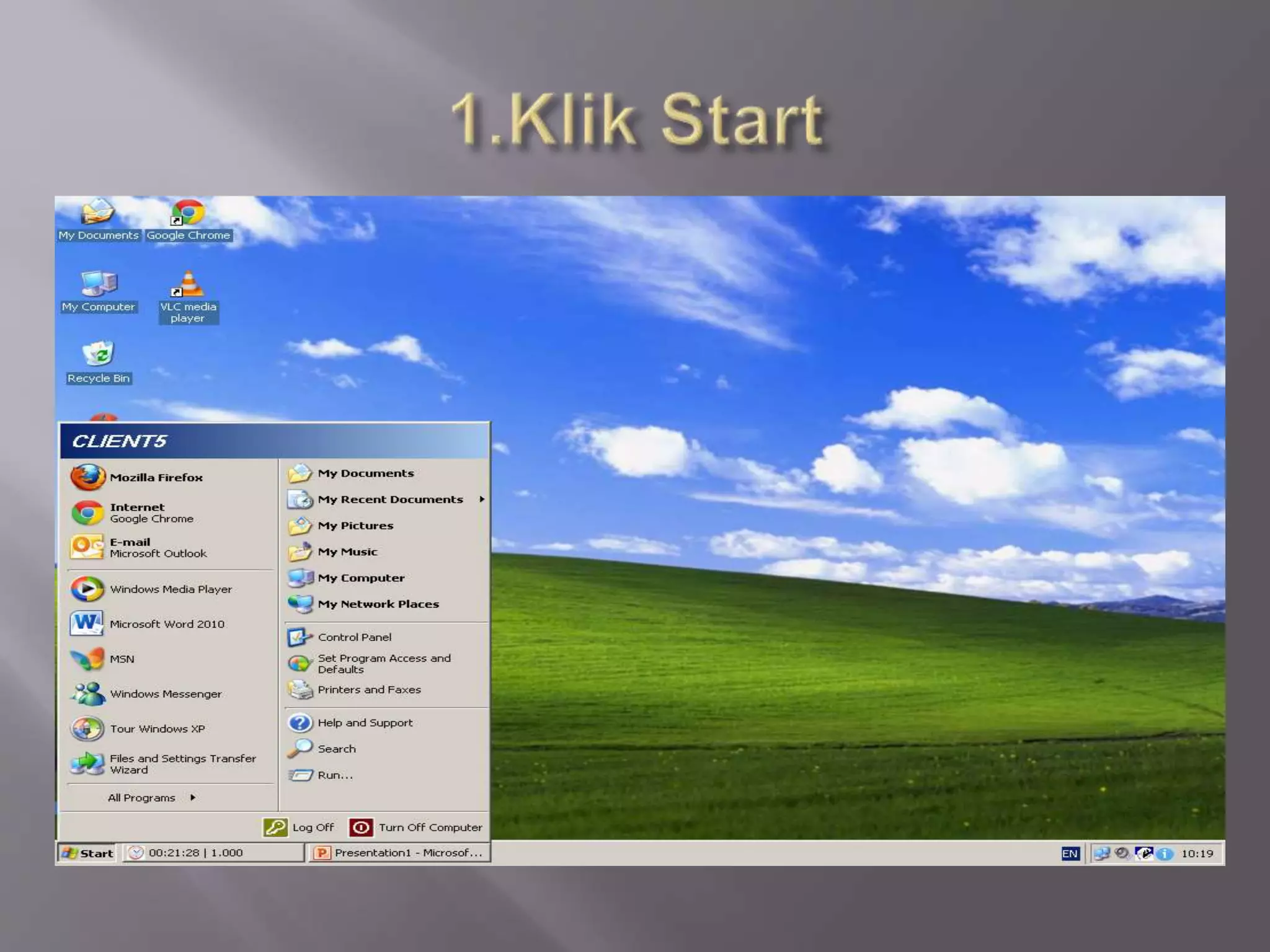Click the Help and Support label
The width and height of the screenshot is (1270, 952).
pyautogui.click(x=365, y=723)
